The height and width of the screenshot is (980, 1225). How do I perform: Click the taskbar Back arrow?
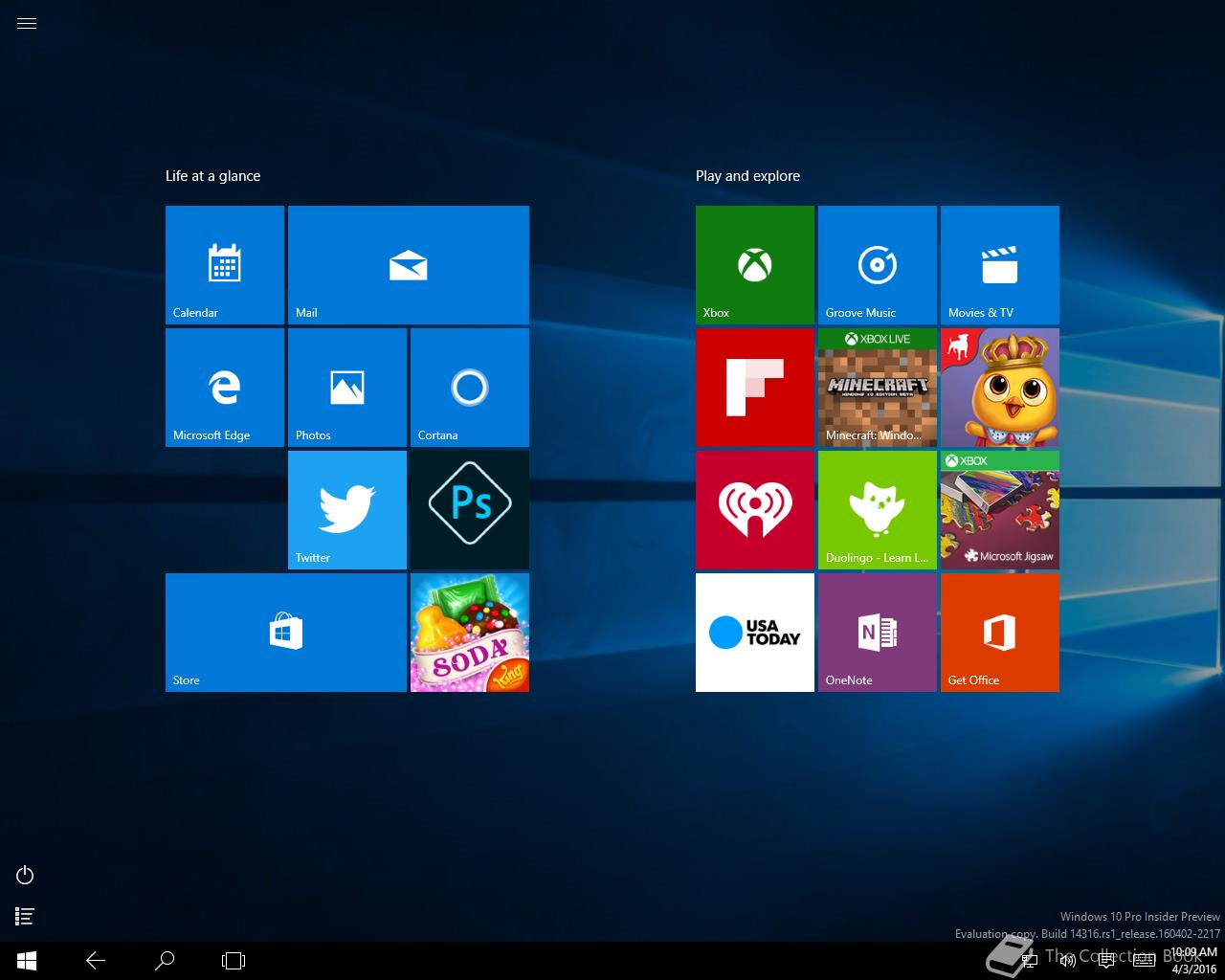click(96, 961)
